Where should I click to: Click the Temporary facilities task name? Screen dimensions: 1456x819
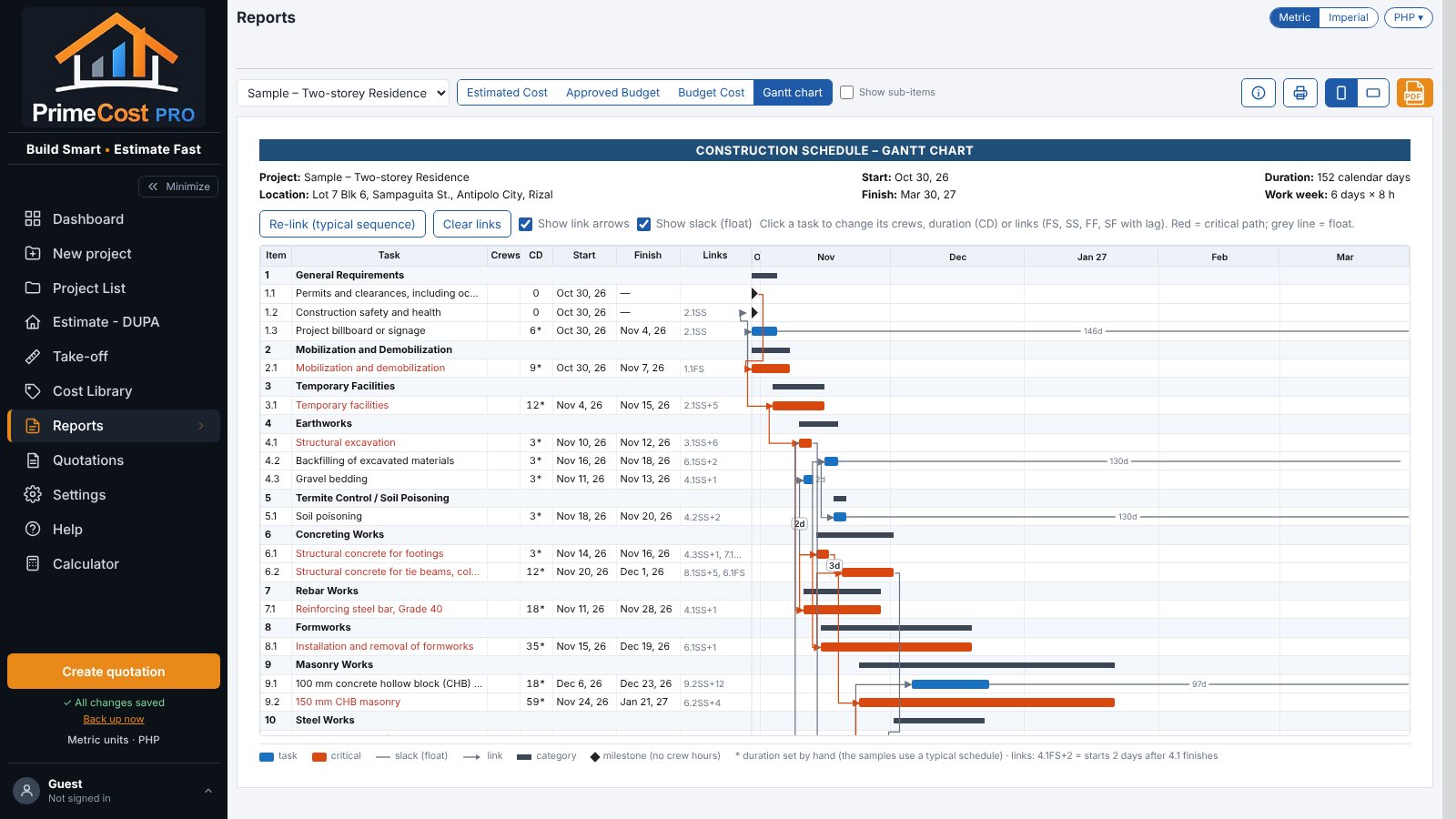(342, 405)
